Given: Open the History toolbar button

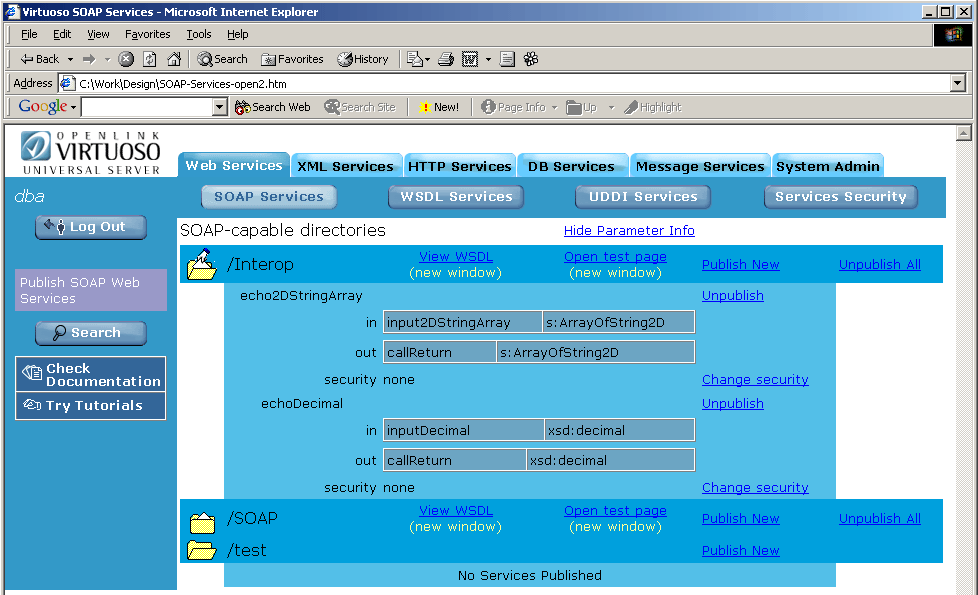Looking at the screenshot, I should [x=363, y=59].
